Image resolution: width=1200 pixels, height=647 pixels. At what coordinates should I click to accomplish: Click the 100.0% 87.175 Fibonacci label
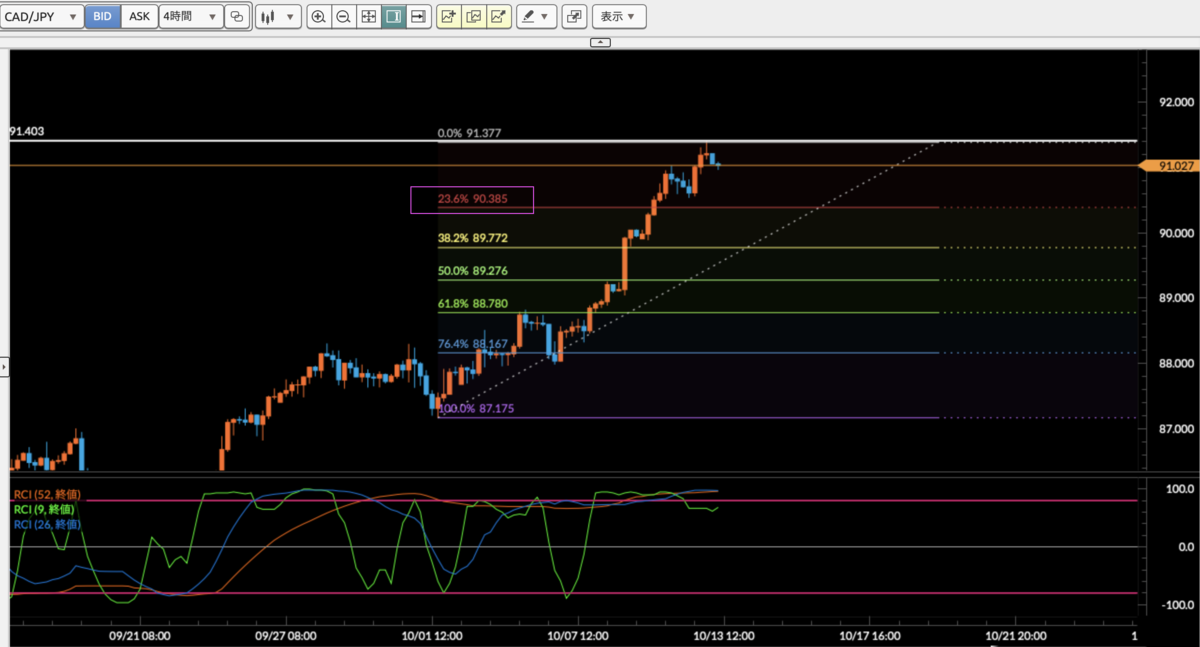476,409
